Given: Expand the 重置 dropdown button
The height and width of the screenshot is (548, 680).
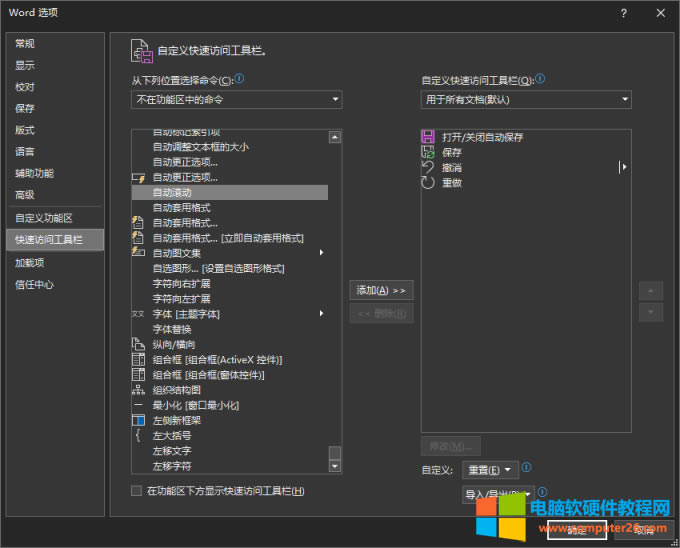Looking at the screenshot, I should [493, 469].
